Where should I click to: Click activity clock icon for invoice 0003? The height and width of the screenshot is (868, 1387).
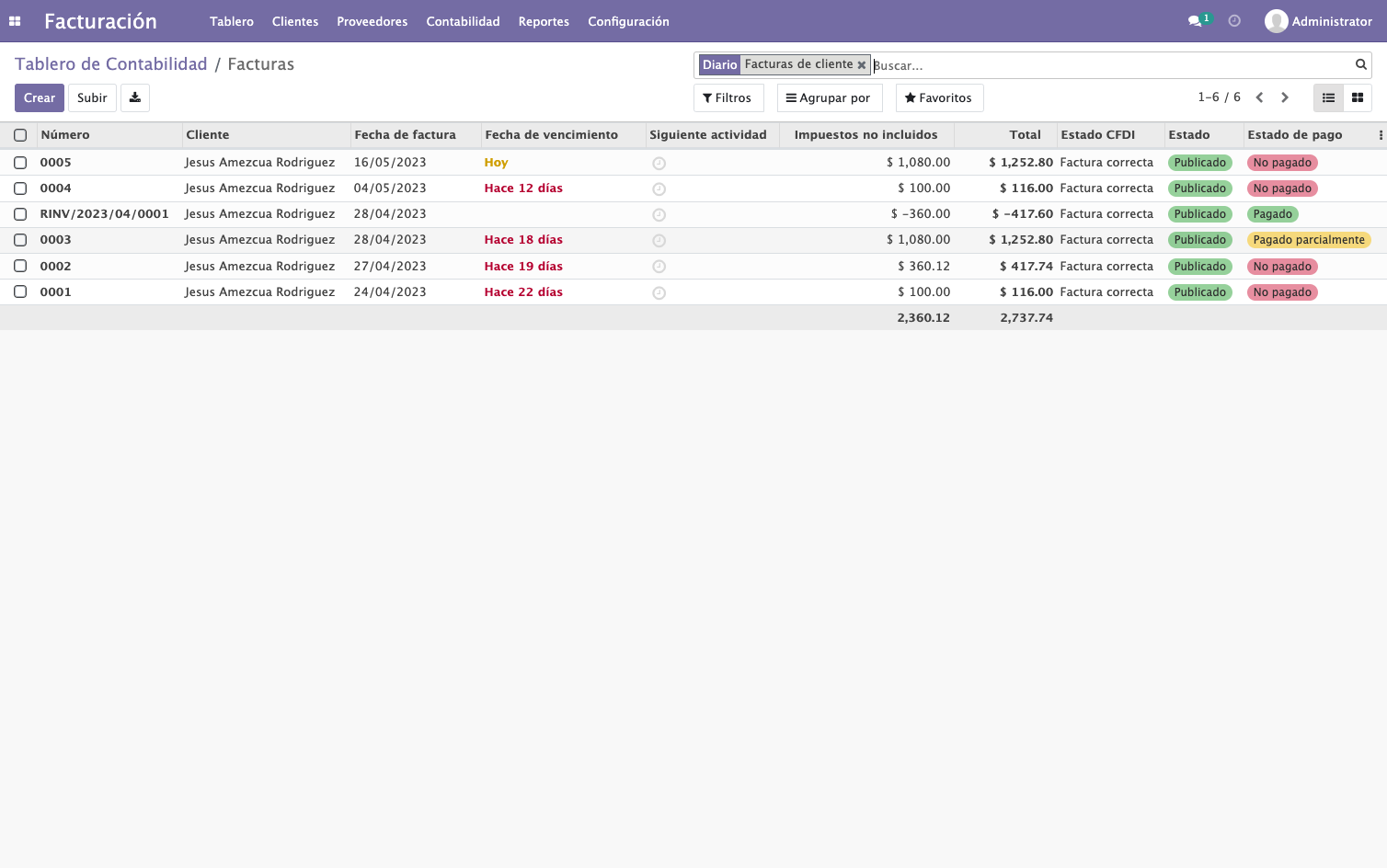tap(659, 241)
